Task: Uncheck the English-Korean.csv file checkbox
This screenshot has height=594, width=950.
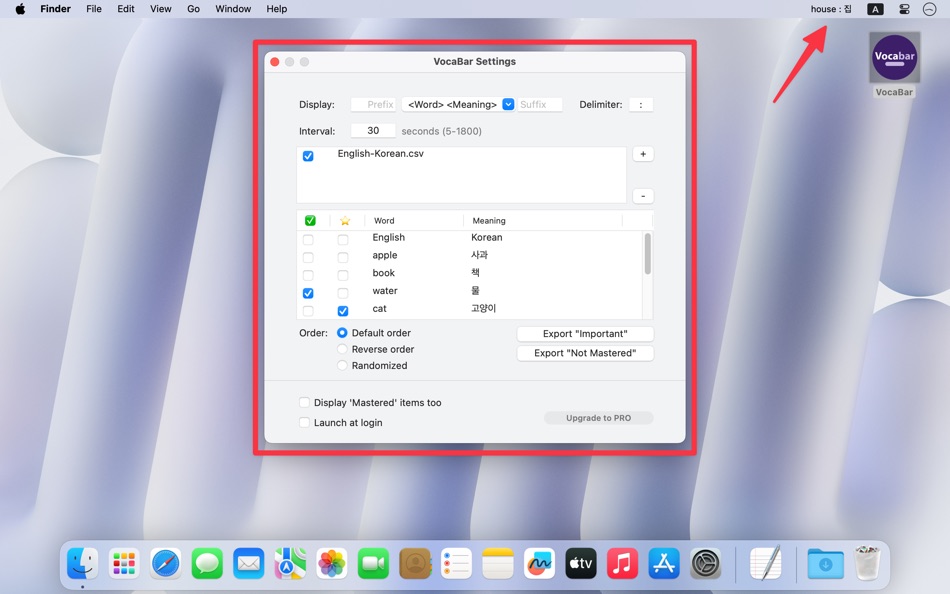Action: pyautogui.click(x=308, y=156)
